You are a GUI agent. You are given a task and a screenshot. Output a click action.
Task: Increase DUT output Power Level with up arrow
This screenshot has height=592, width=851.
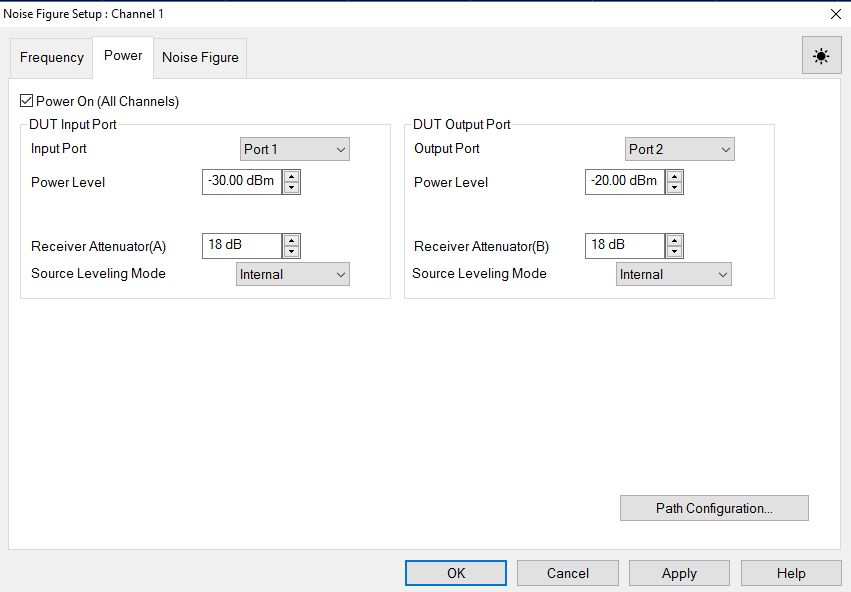point(674,176)
